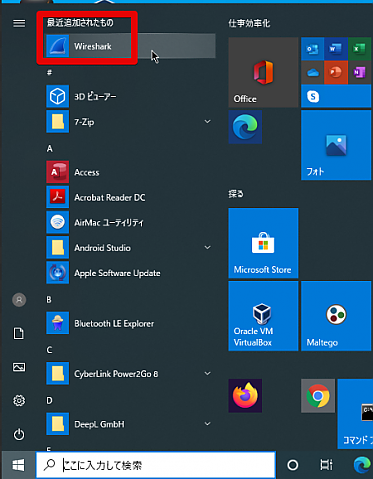This screenshot has width=373, height=479.
Task: Expand the Start menu hamburger navigation
Action: pos(19,23)
